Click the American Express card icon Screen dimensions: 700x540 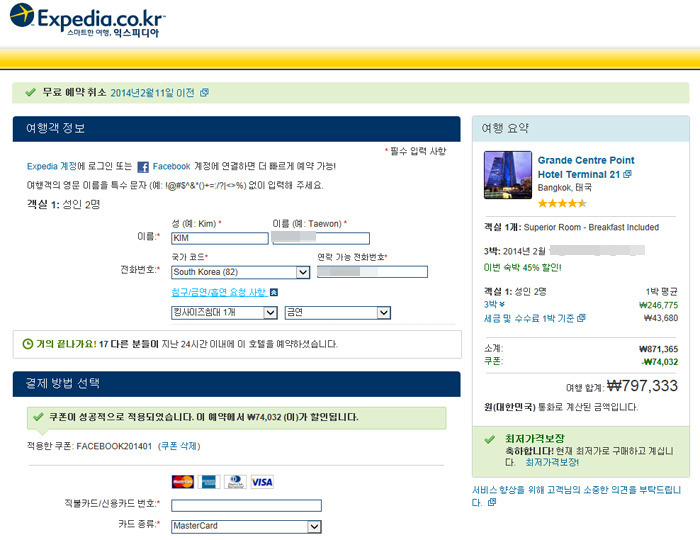(209, 482)
